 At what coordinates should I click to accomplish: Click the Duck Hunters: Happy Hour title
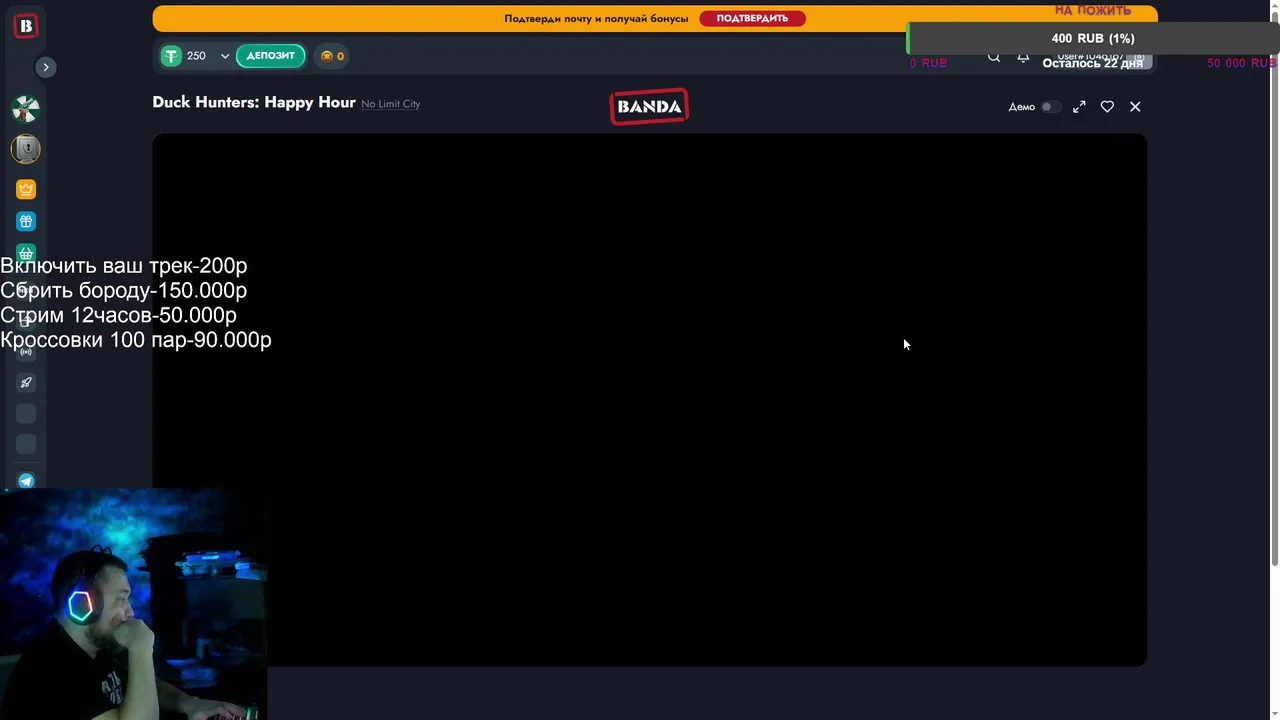click(x=254, y=102)
